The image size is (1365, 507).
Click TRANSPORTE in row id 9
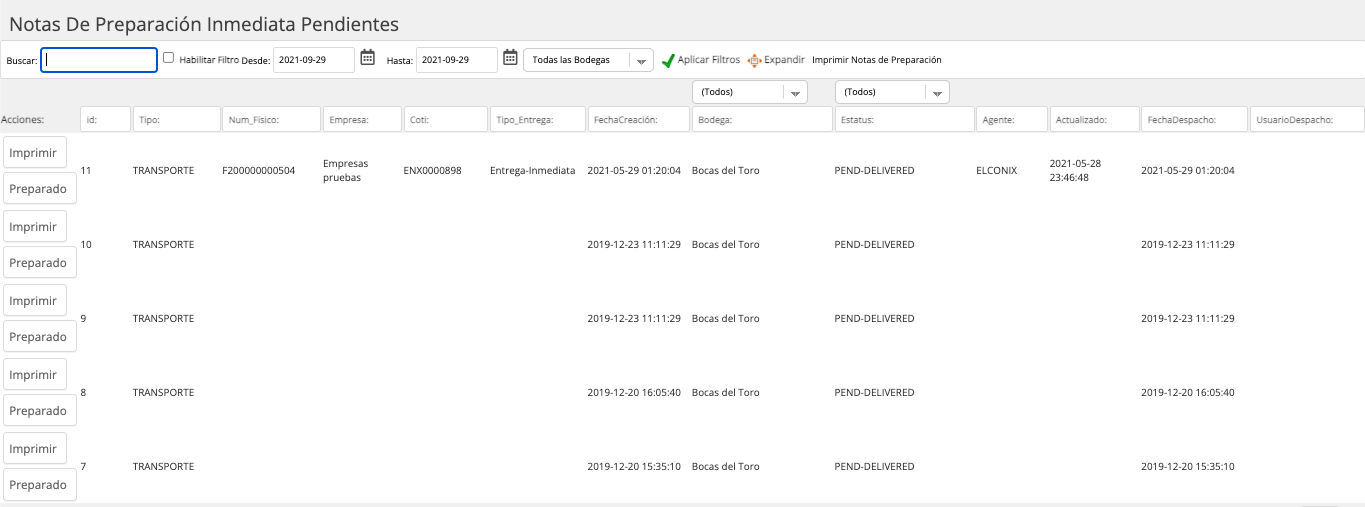(163, 318)
